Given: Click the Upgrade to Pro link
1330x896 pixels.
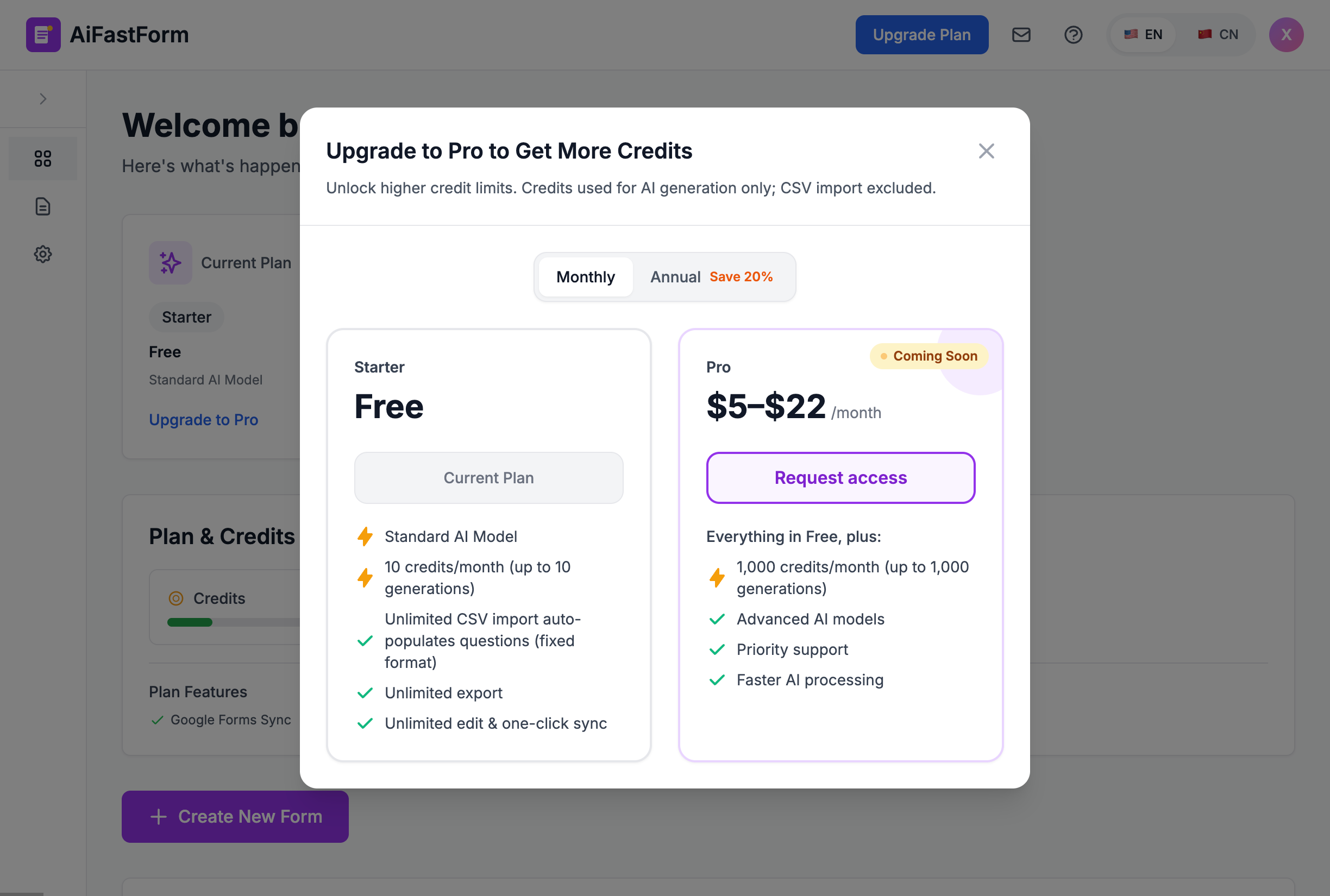Looking at the screenshot, I should pyautogui.click(x=204, y=419).
